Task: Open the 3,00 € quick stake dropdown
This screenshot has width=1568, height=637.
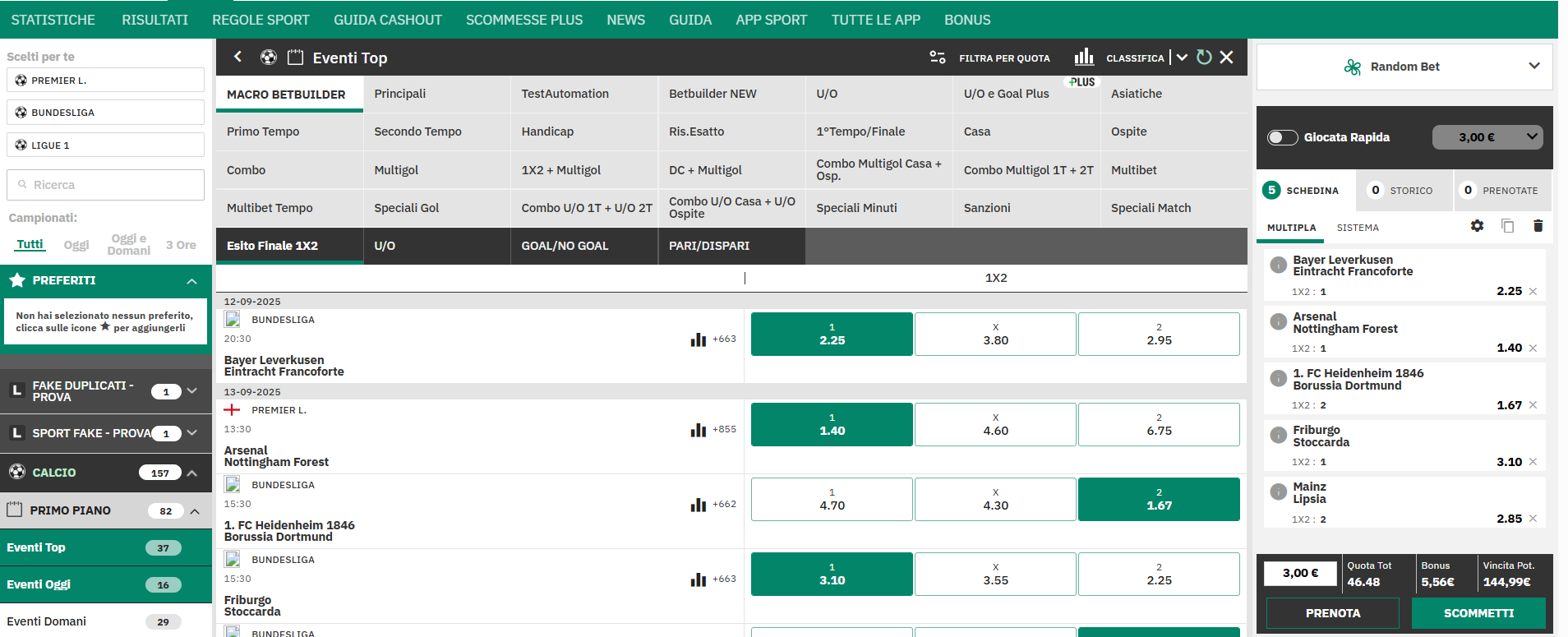Action: (1487, 137)
